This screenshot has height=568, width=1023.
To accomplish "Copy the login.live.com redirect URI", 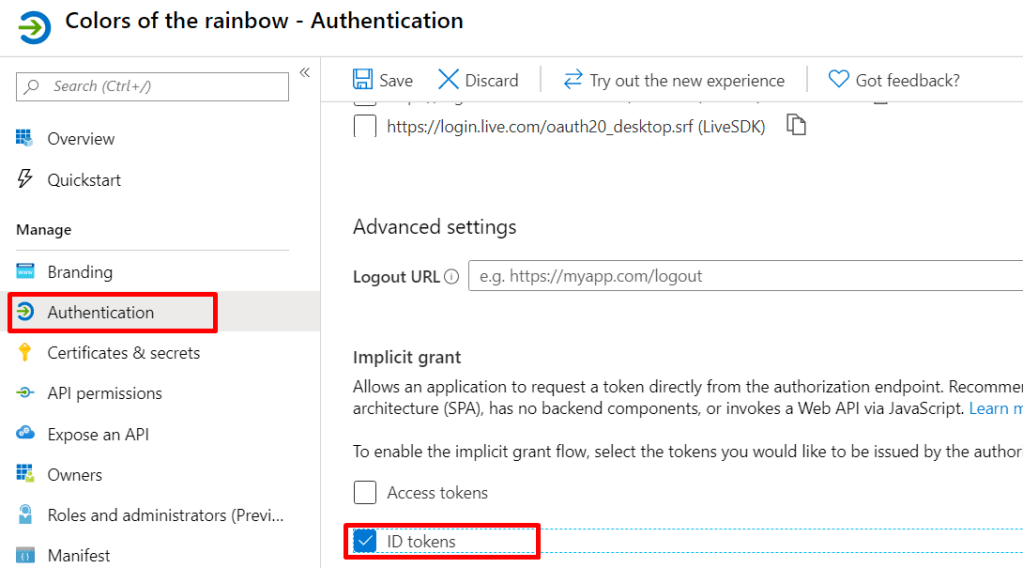I will [796, 126].
